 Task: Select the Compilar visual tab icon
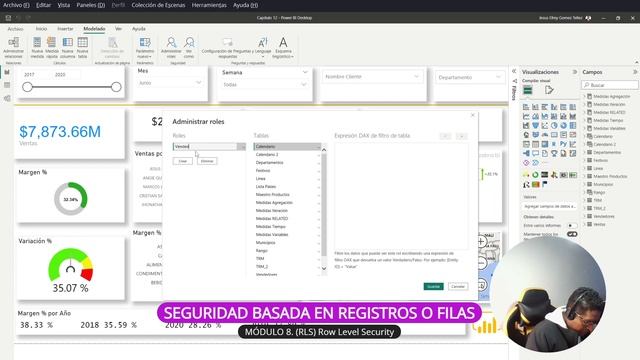coord(528,90)
